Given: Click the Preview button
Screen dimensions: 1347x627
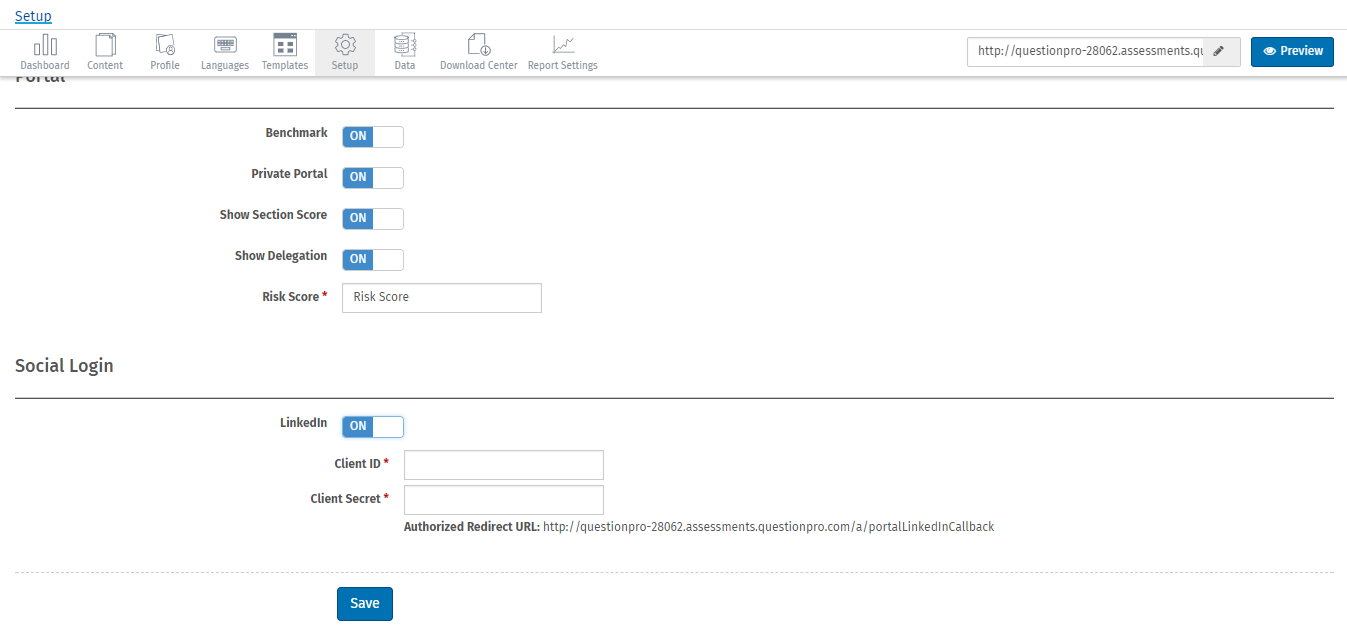Looking at the screenshot, I should 1292,51.
